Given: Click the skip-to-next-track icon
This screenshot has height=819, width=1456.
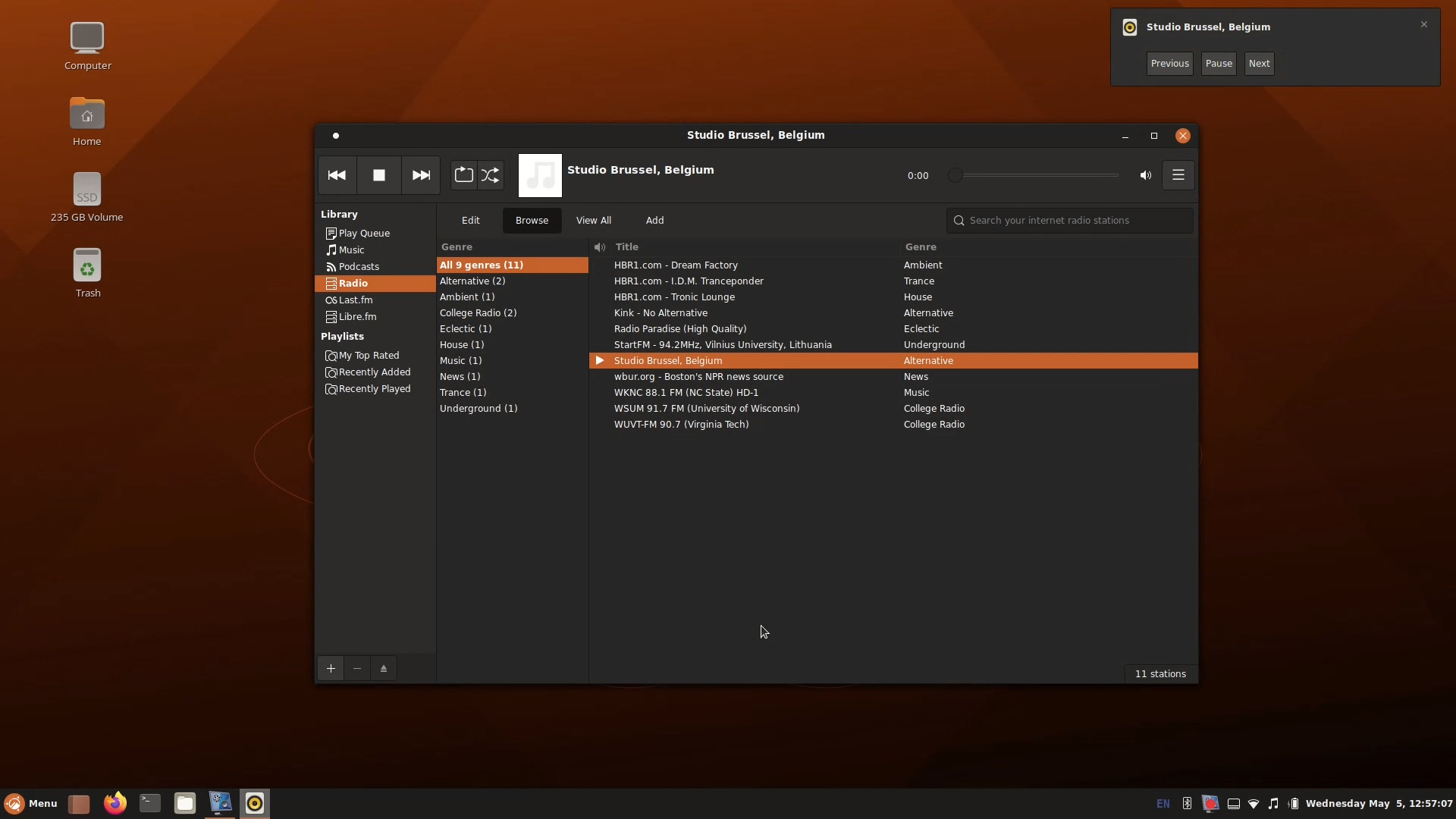Looking at the screenshot, I should click(420, 175).
